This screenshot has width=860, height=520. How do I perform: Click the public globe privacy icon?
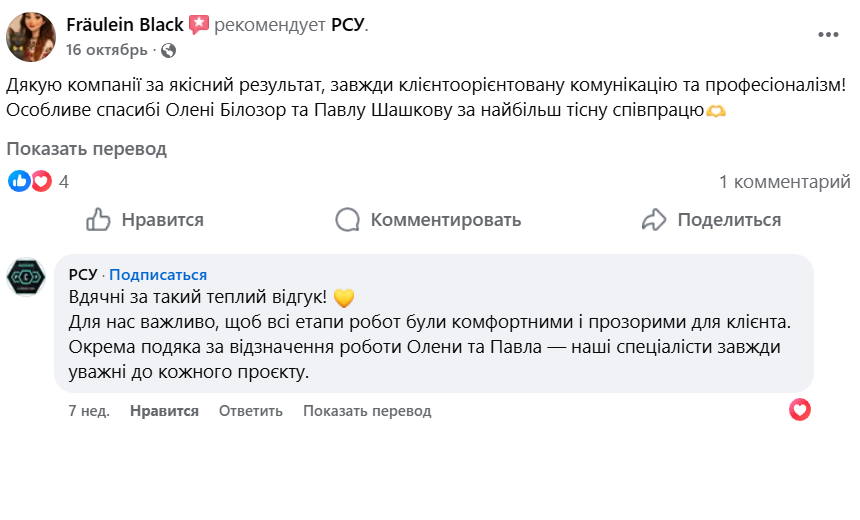168,50
